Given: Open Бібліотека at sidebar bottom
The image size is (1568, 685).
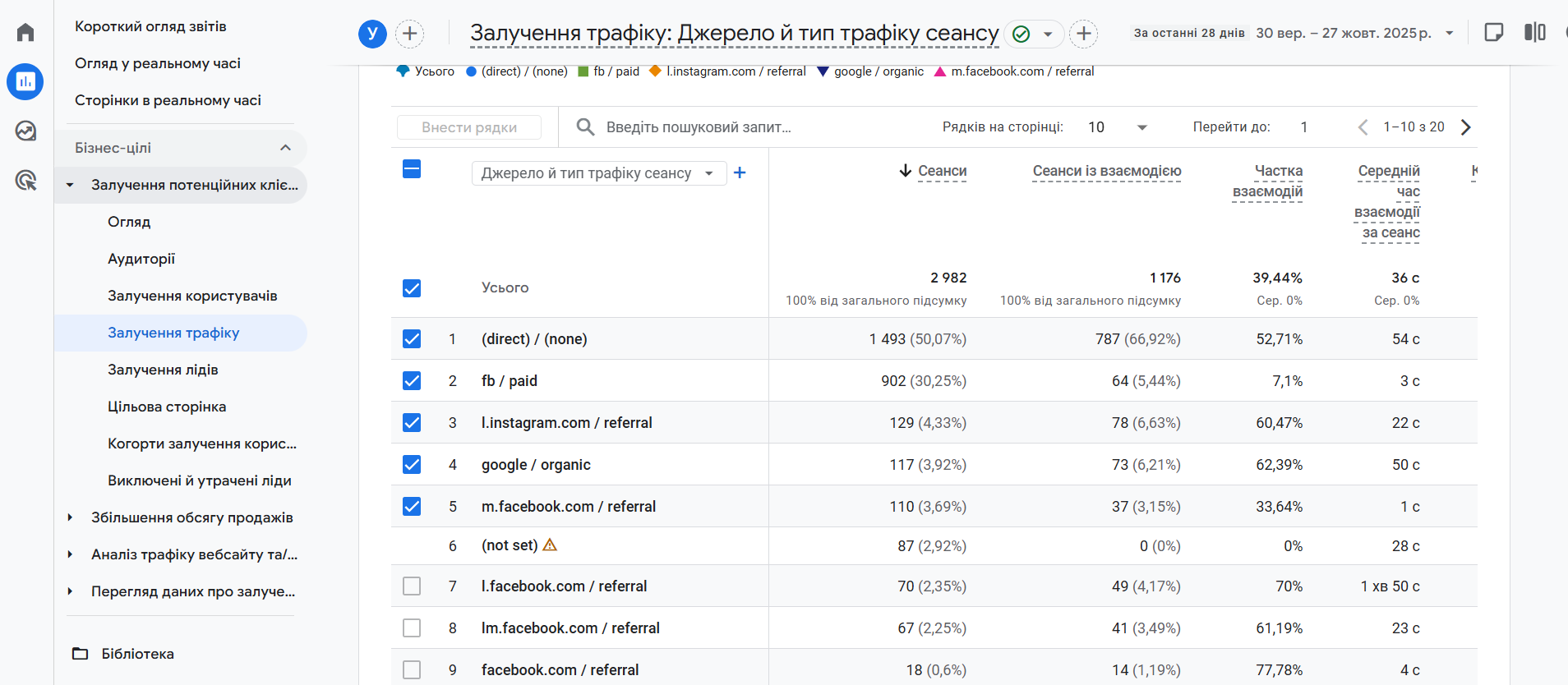Looking at the screenshot, I should (x=137, y=654).
